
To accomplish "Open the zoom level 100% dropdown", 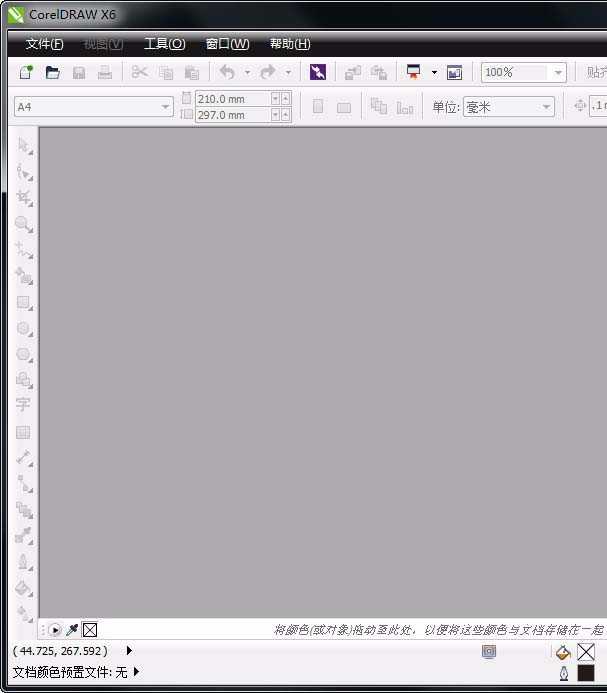I will (x=558, y=73).
